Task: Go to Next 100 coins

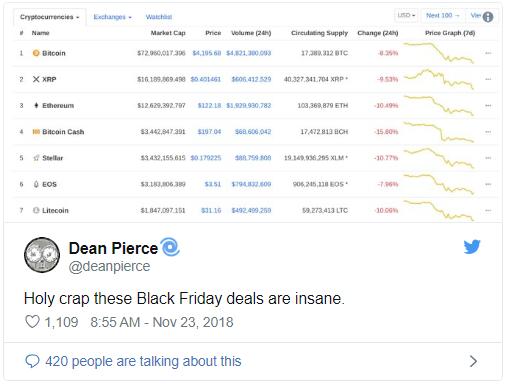Action: click(x=443, y=16)
